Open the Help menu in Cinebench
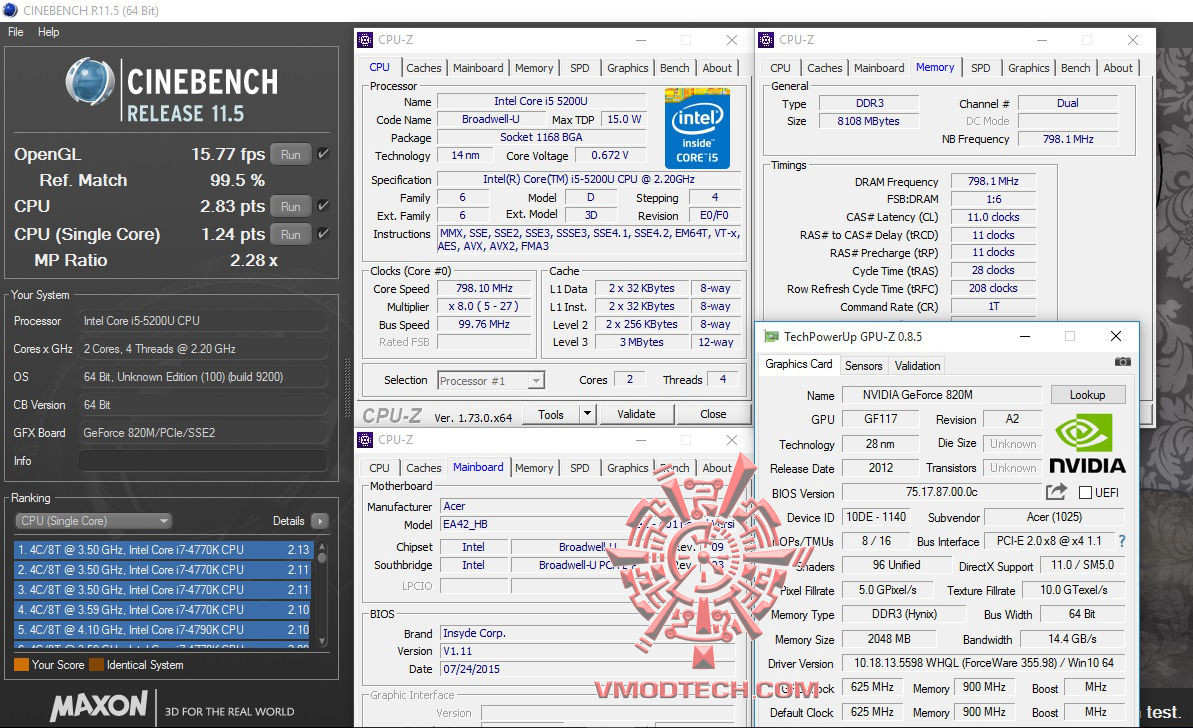 pyautogui.click(x=49, y=32)
